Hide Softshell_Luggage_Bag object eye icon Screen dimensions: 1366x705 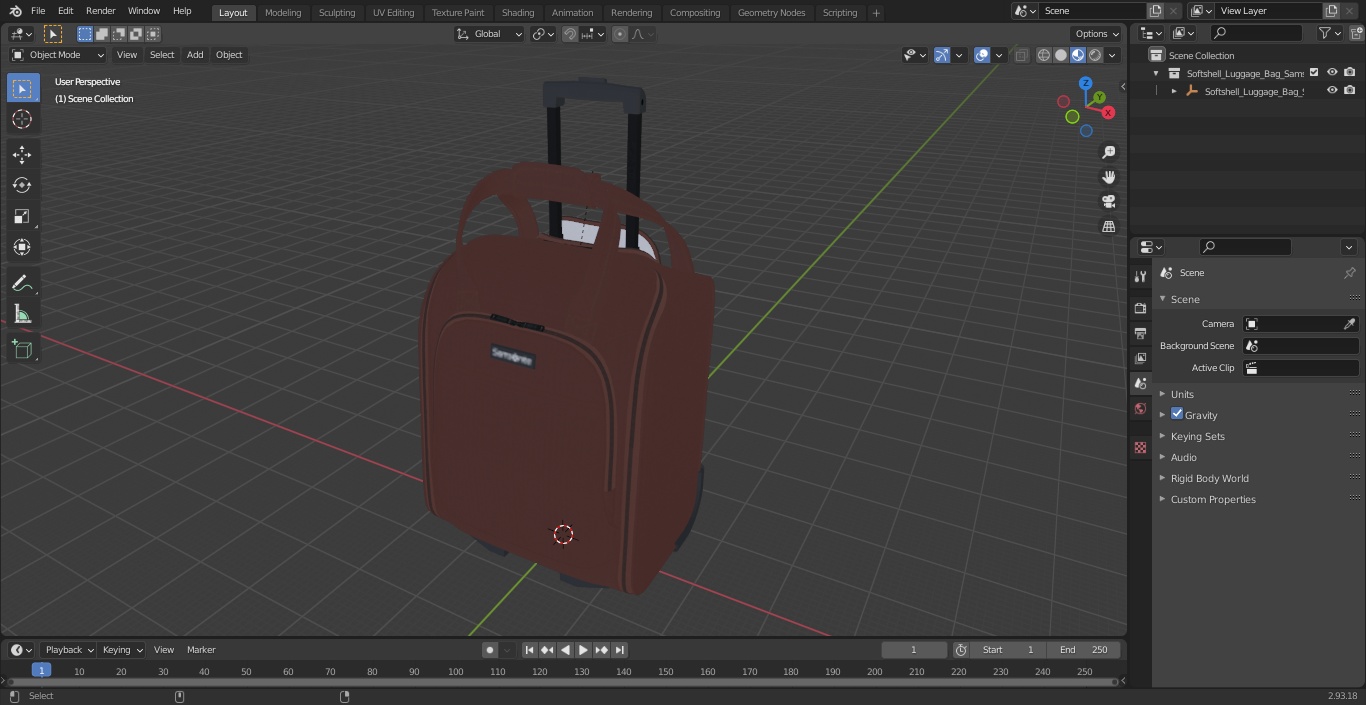[1332, 90]
